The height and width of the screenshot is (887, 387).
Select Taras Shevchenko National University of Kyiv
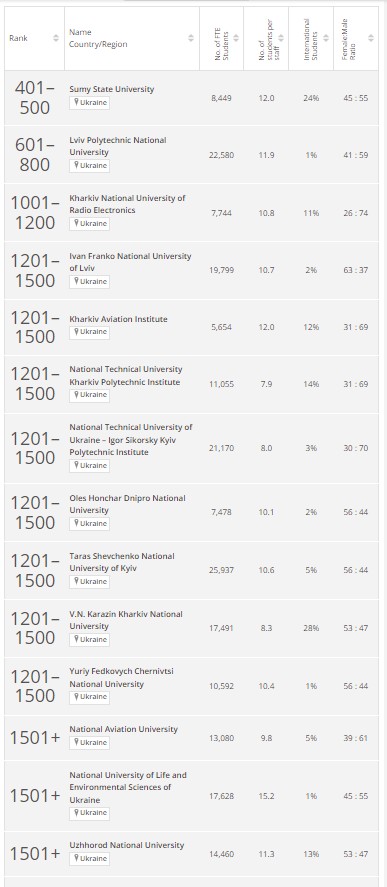122,562
